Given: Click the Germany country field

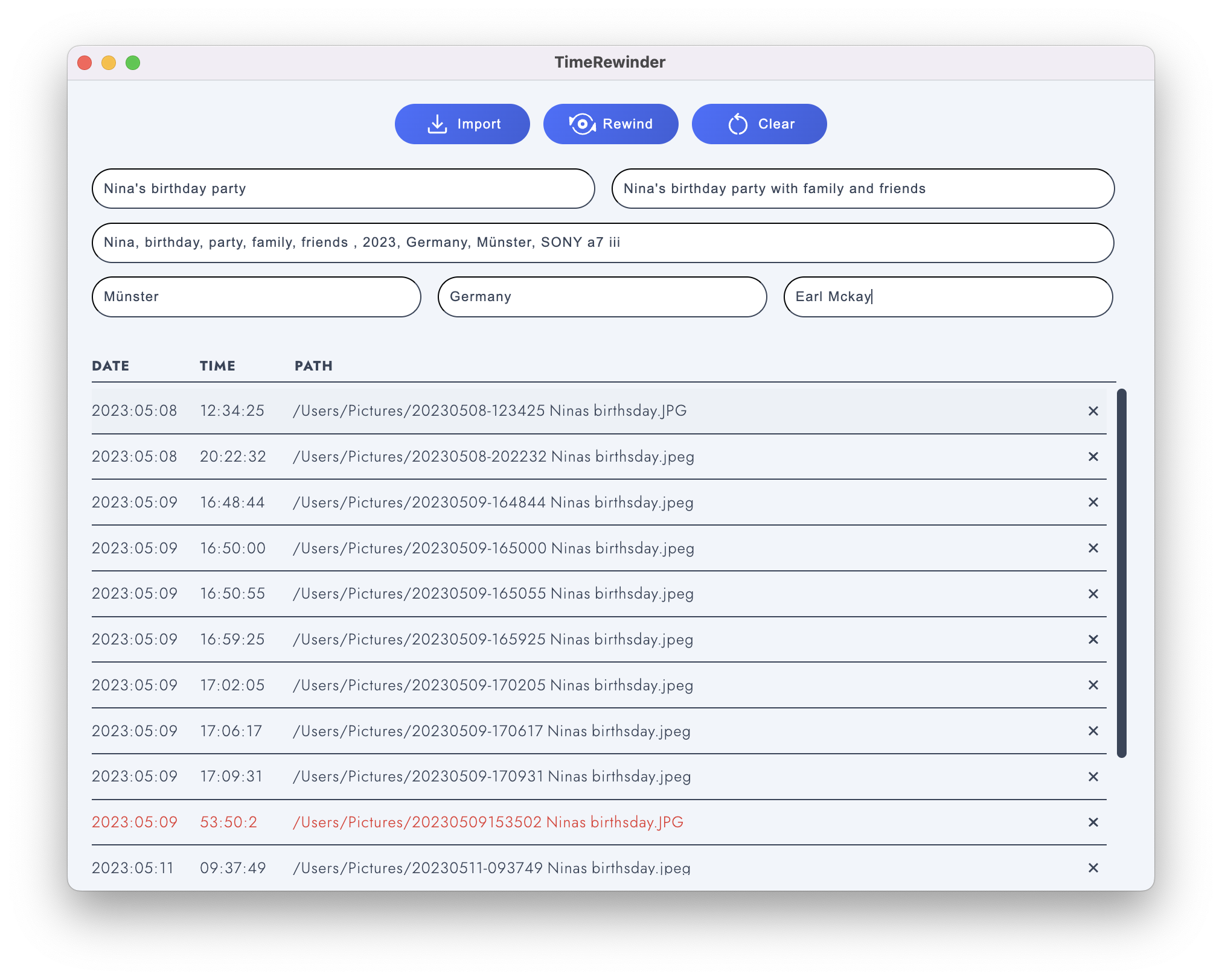Looking at the screenshot, I should point(602,297).
